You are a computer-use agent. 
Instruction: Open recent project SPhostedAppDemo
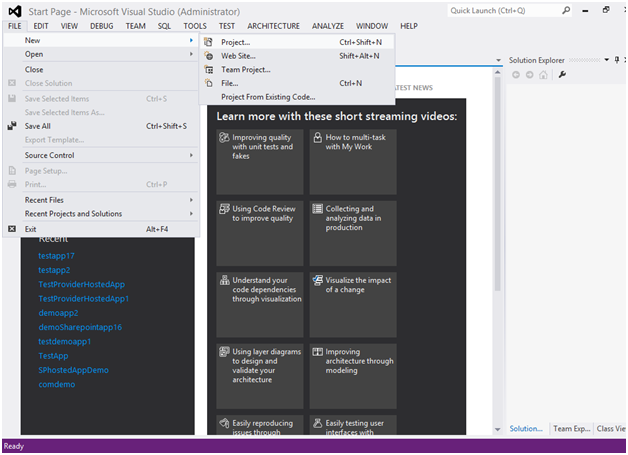coord(73,370)
